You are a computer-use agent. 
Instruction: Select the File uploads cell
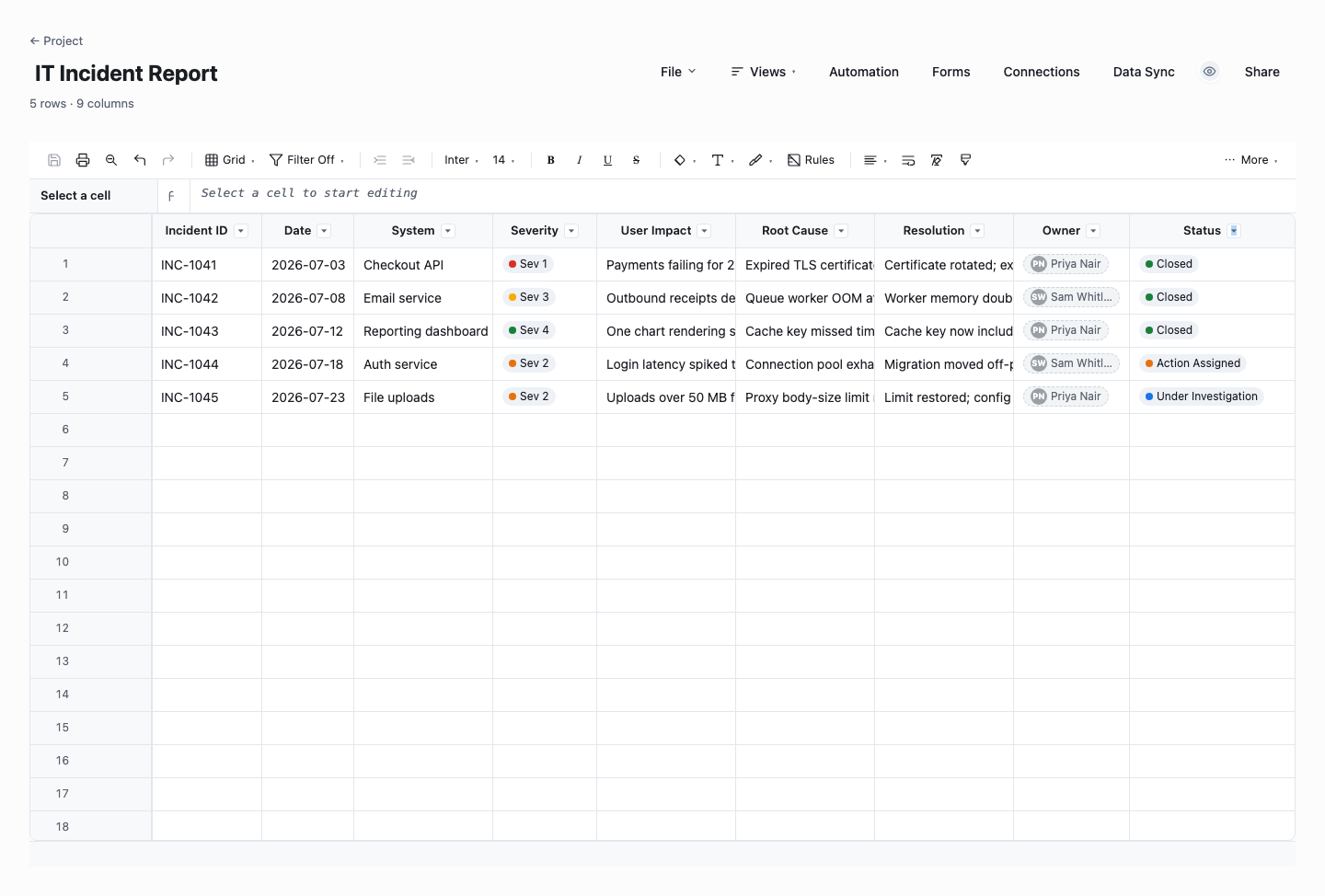coord(423,397)
